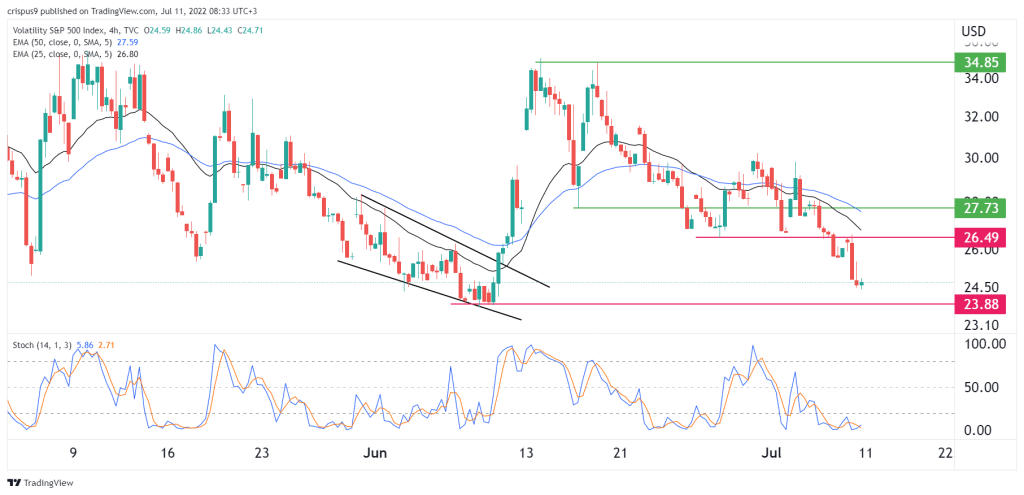Click the 22 date on time axis
The width and height of the screenshot is (1024, 495).
coord(944,452)
